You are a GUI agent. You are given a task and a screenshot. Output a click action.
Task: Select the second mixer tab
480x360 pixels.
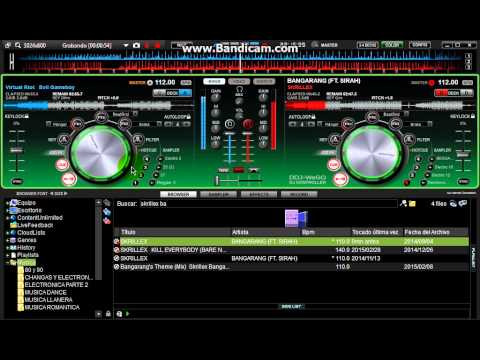[x=239, y=81]
